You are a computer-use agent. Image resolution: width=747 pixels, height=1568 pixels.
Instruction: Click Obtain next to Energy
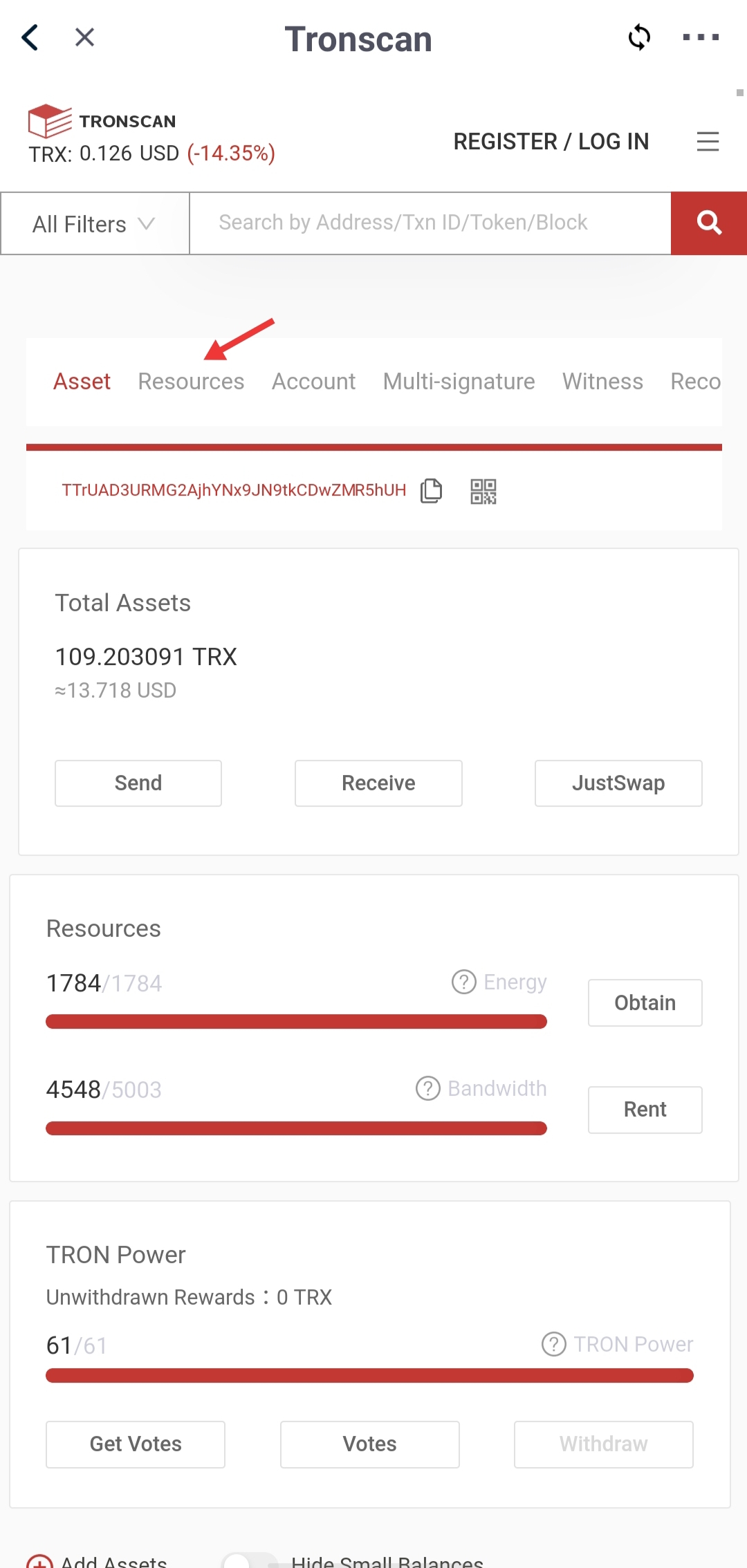pyautogui.click(x=645, y=1002)
